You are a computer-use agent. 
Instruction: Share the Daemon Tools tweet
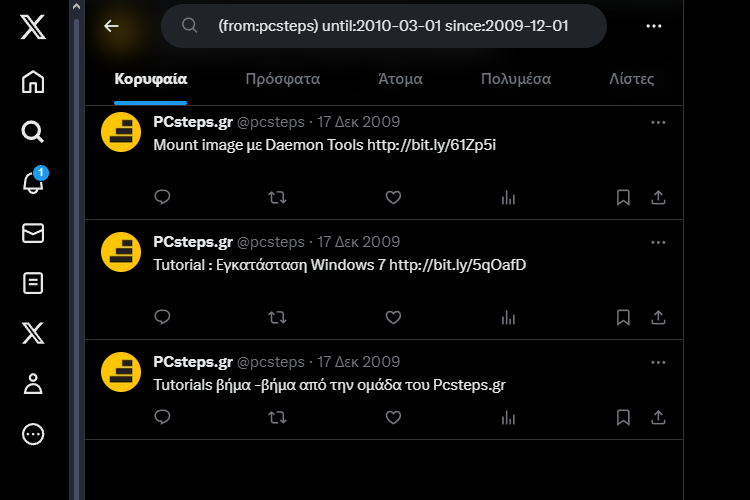(658, 197)
